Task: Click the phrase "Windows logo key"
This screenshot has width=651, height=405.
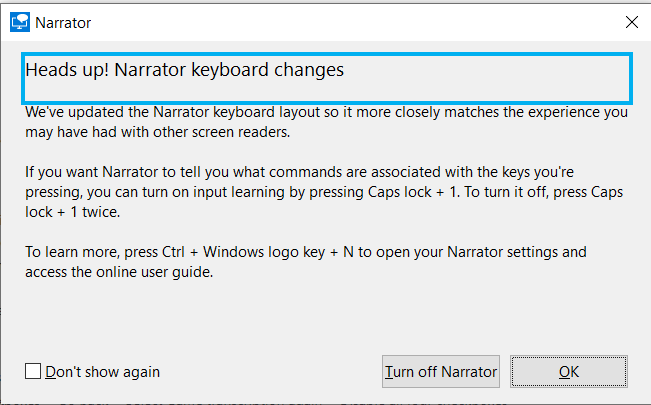Action: [264, 252]
